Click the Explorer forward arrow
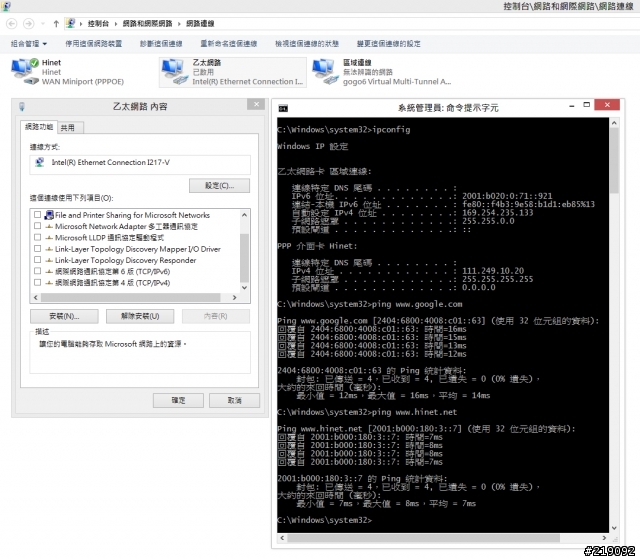640x559 pixels. click(x=29, y=24)
